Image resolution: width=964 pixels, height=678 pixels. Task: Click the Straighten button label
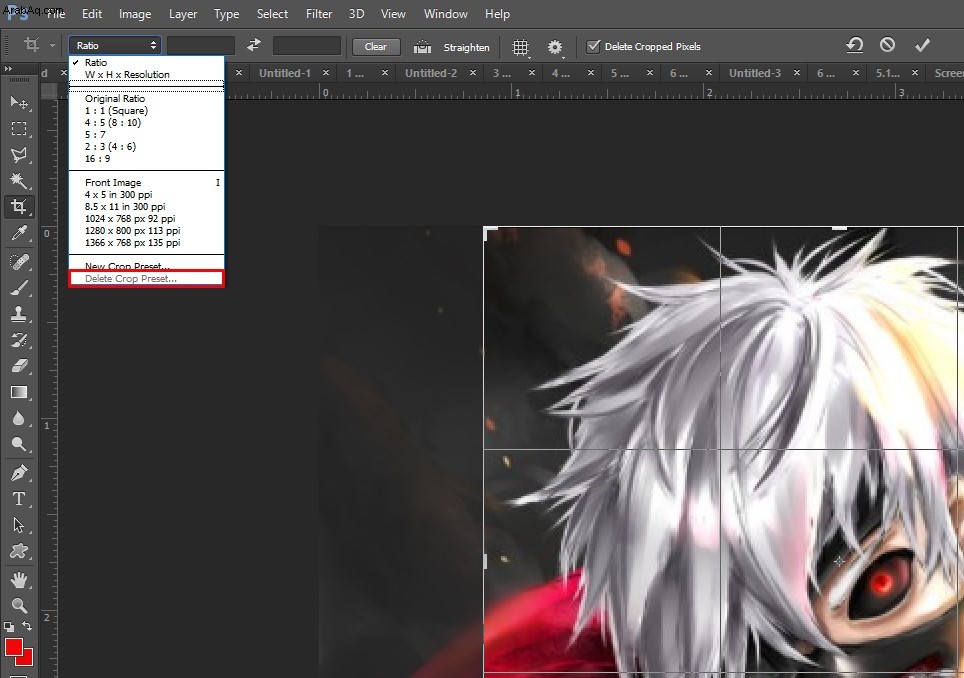coord(467,47)
